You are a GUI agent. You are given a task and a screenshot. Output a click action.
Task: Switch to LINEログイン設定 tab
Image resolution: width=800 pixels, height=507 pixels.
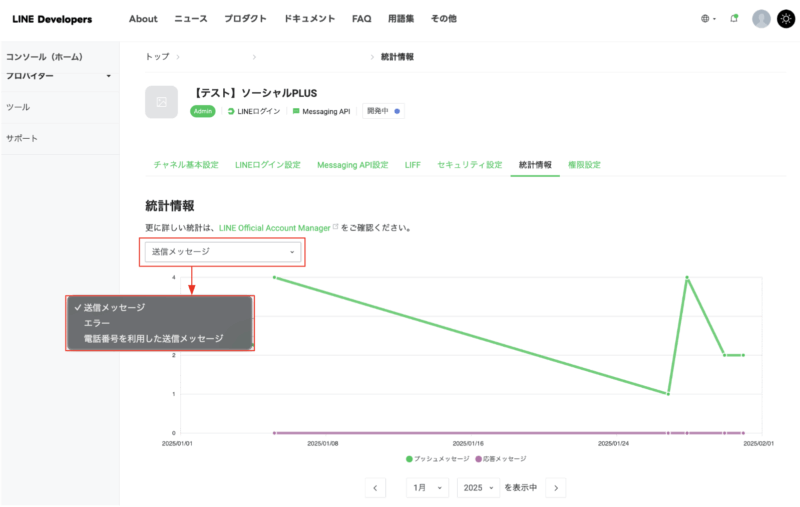pos(267,165)
